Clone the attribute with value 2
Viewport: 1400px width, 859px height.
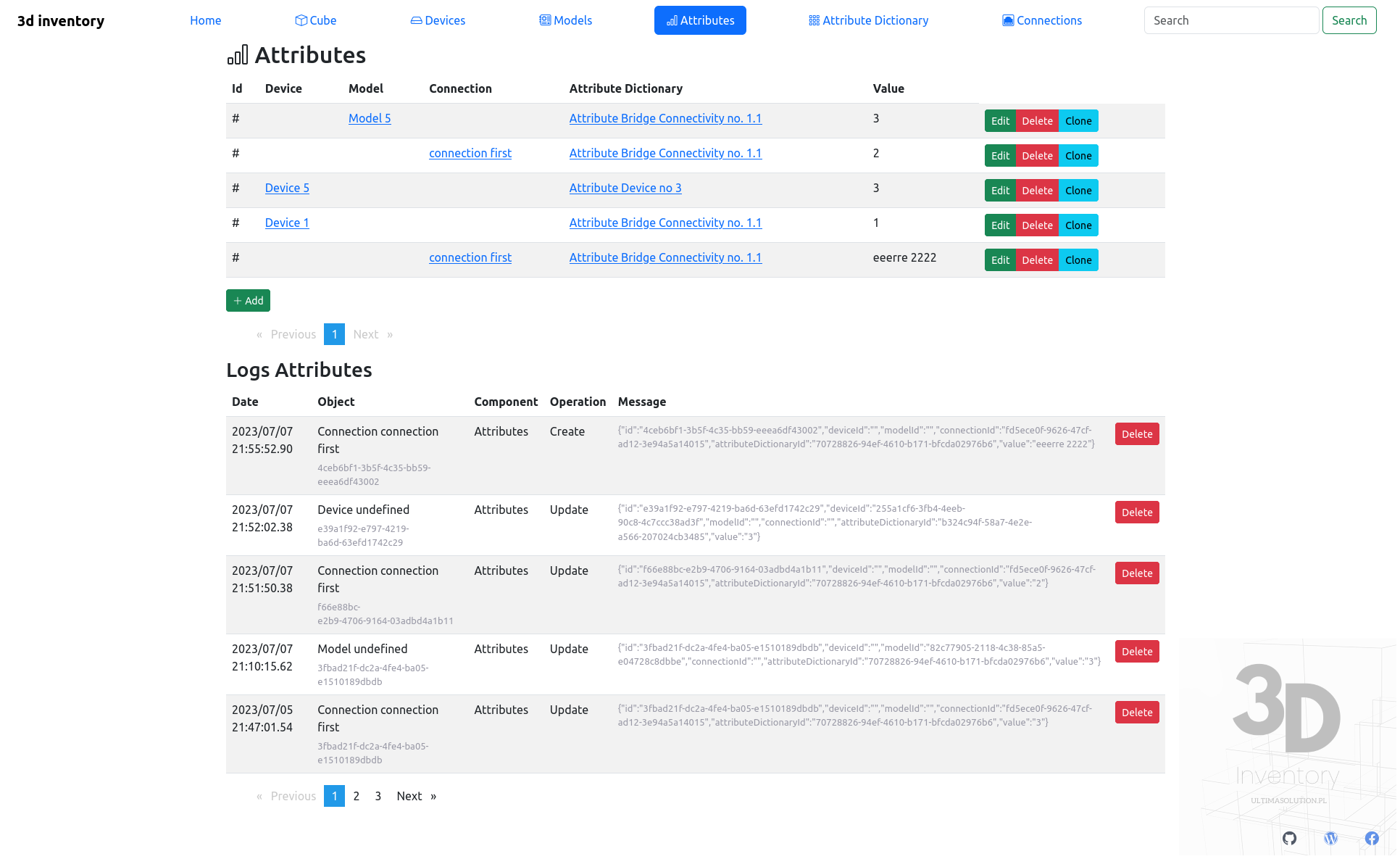[x=1078, y=156]
